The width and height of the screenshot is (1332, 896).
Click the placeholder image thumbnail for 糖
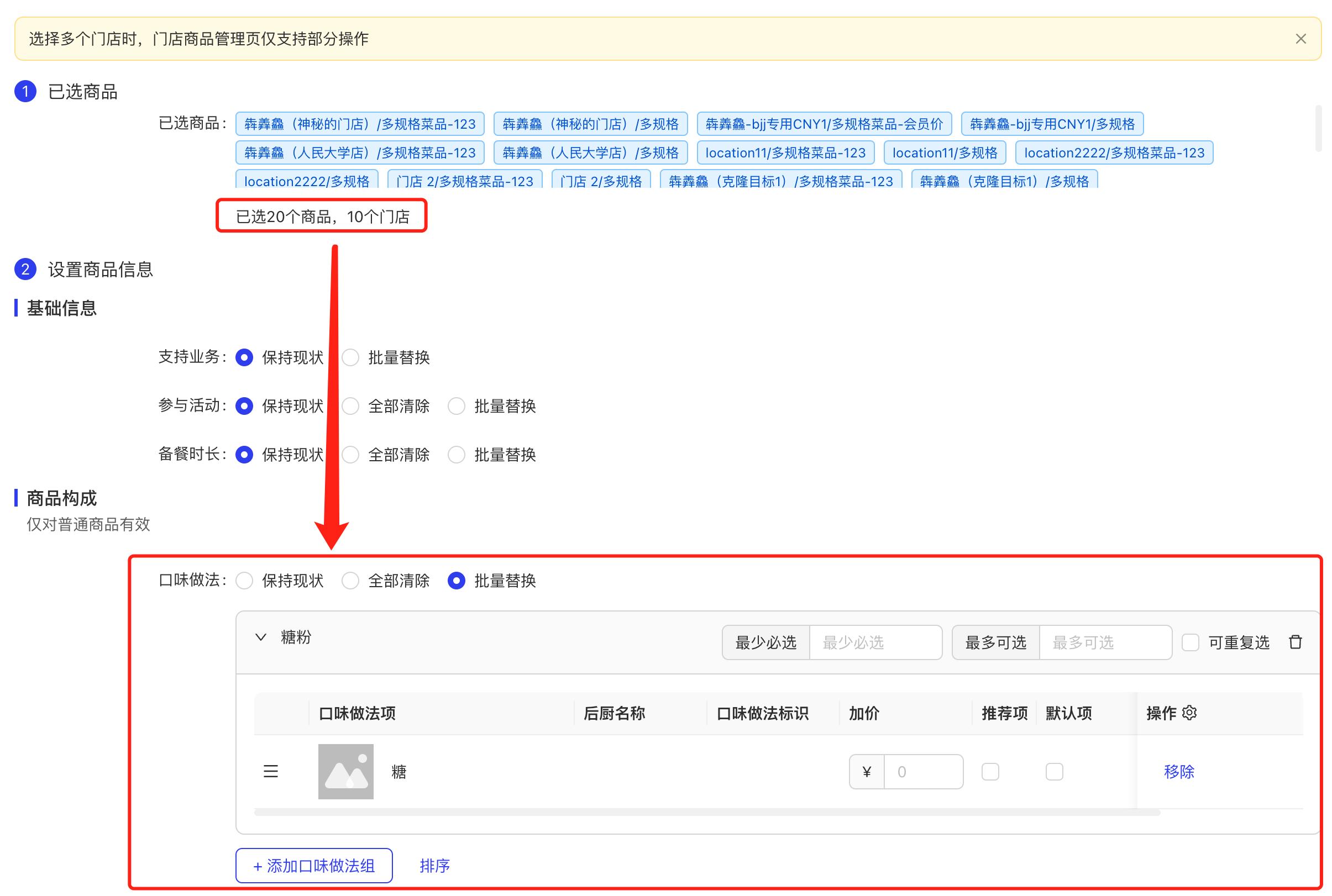[346, 771]
